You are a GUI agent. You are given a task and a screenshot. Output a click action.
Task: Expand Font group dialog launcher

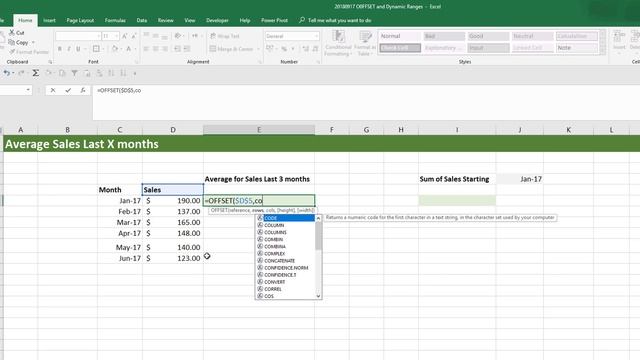pos(137,62)
